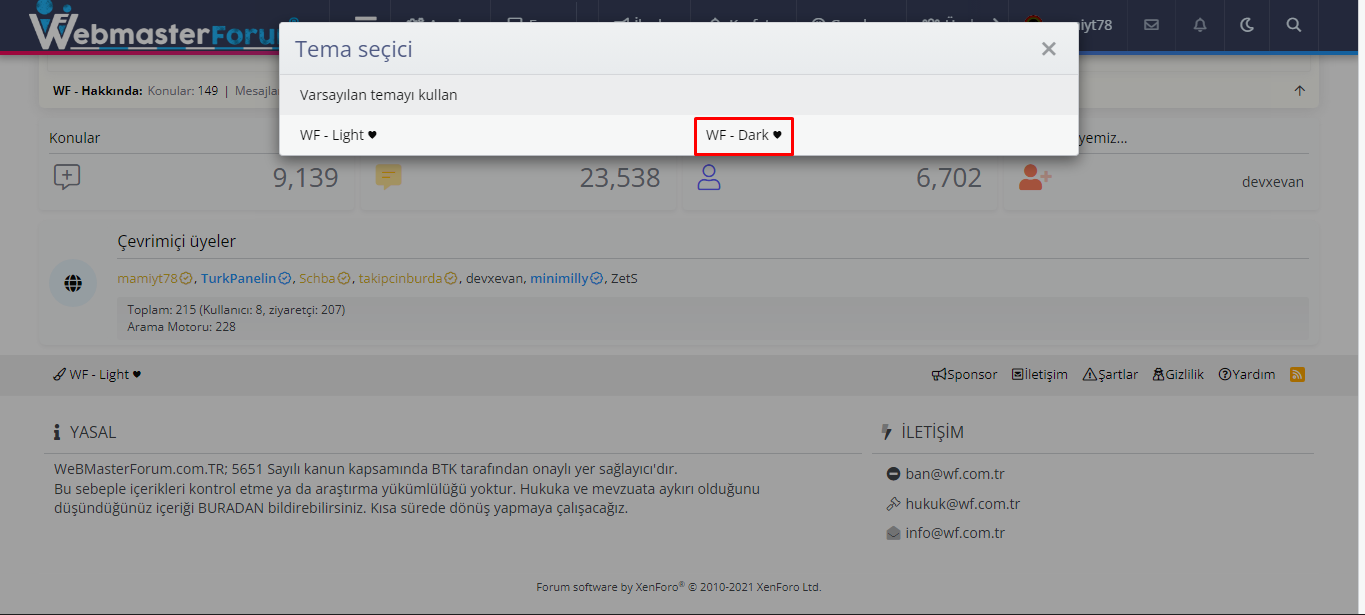The image size is (1365, 615).
Task: Open the Çevrimiçi üyeler heading
Action: point(177,241)
